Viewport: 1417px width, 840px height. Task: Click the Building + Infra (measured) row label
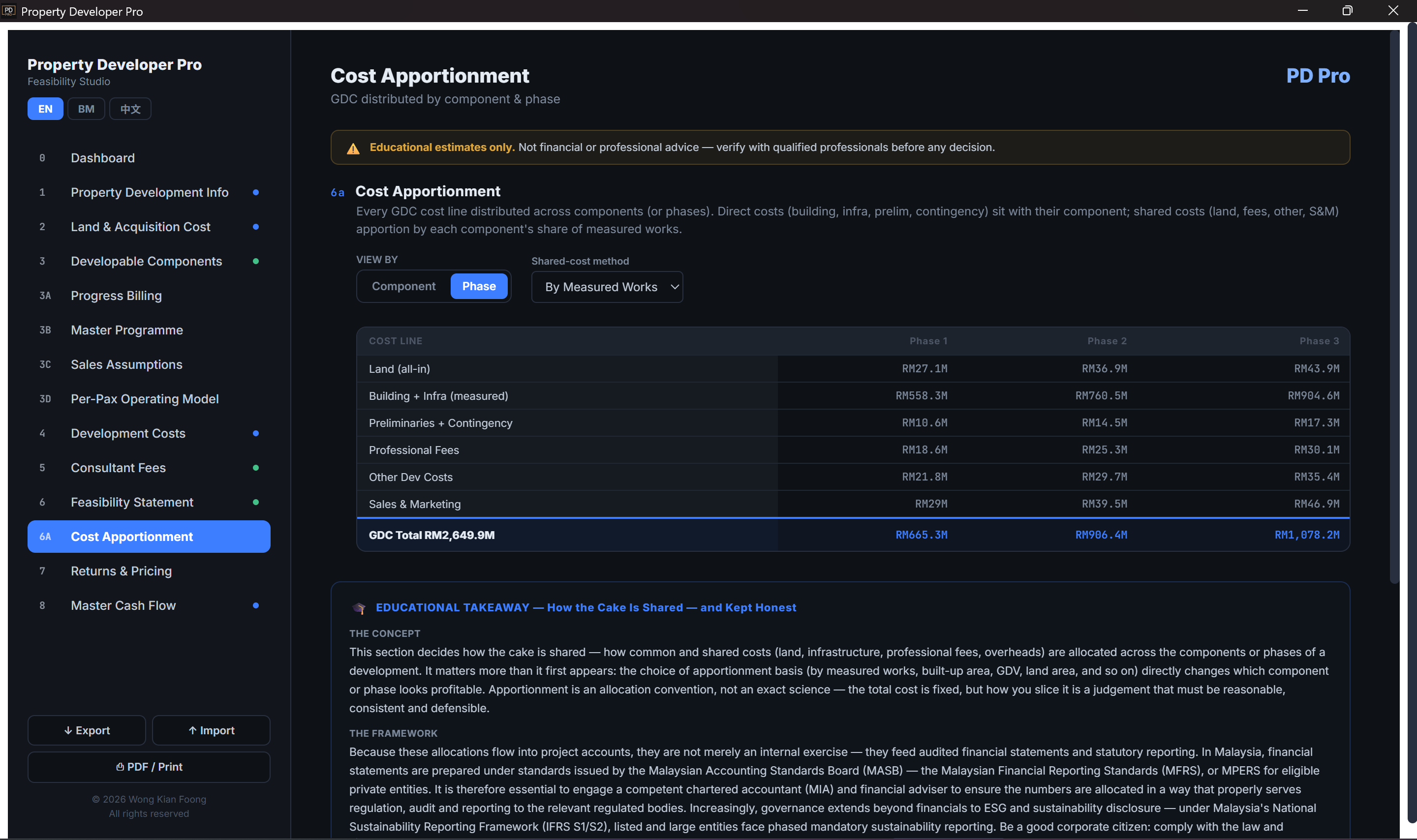point(438,396)
